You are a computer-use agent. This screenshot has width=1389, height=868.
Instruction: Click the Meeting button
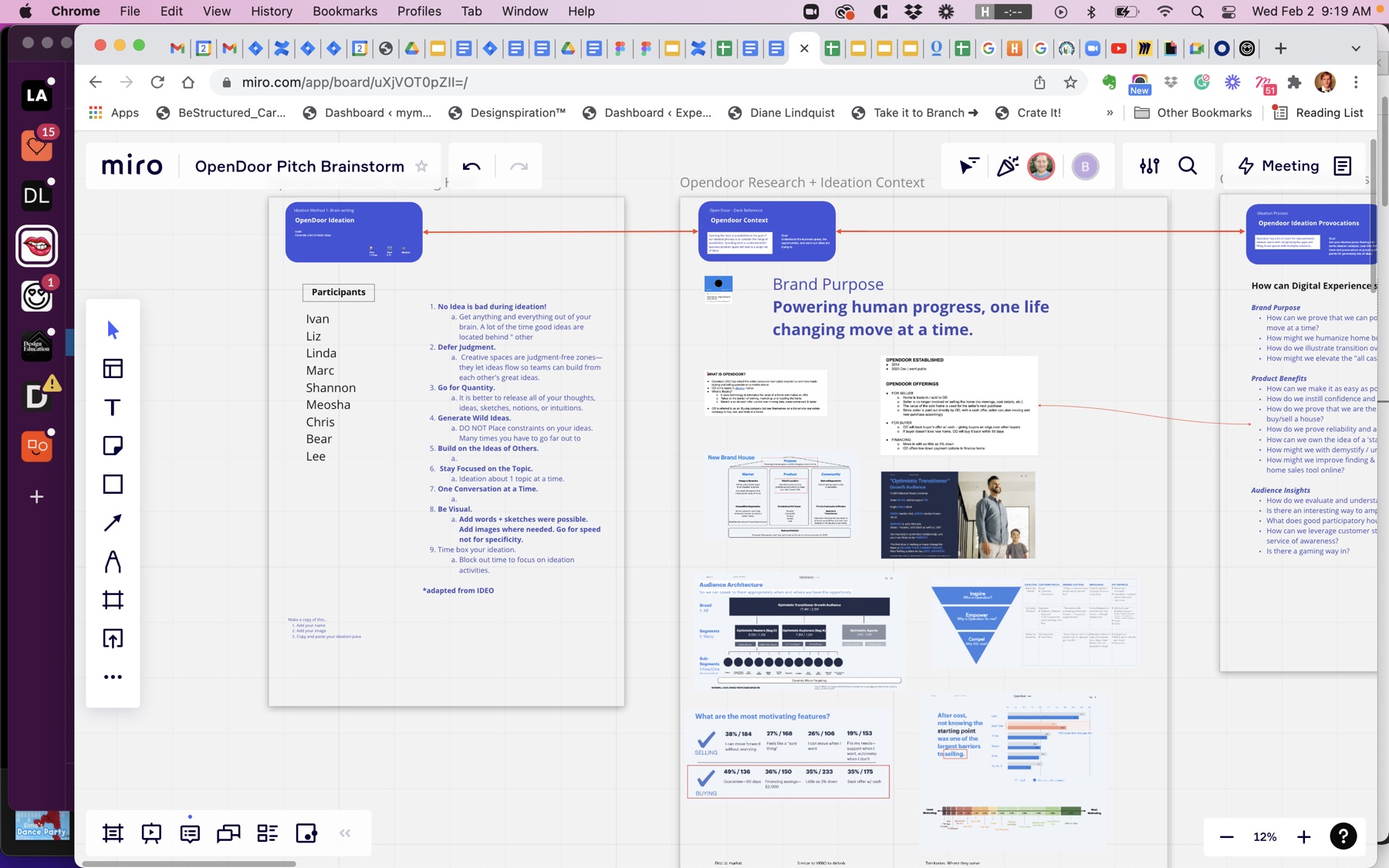click(x=1279, y=166)
